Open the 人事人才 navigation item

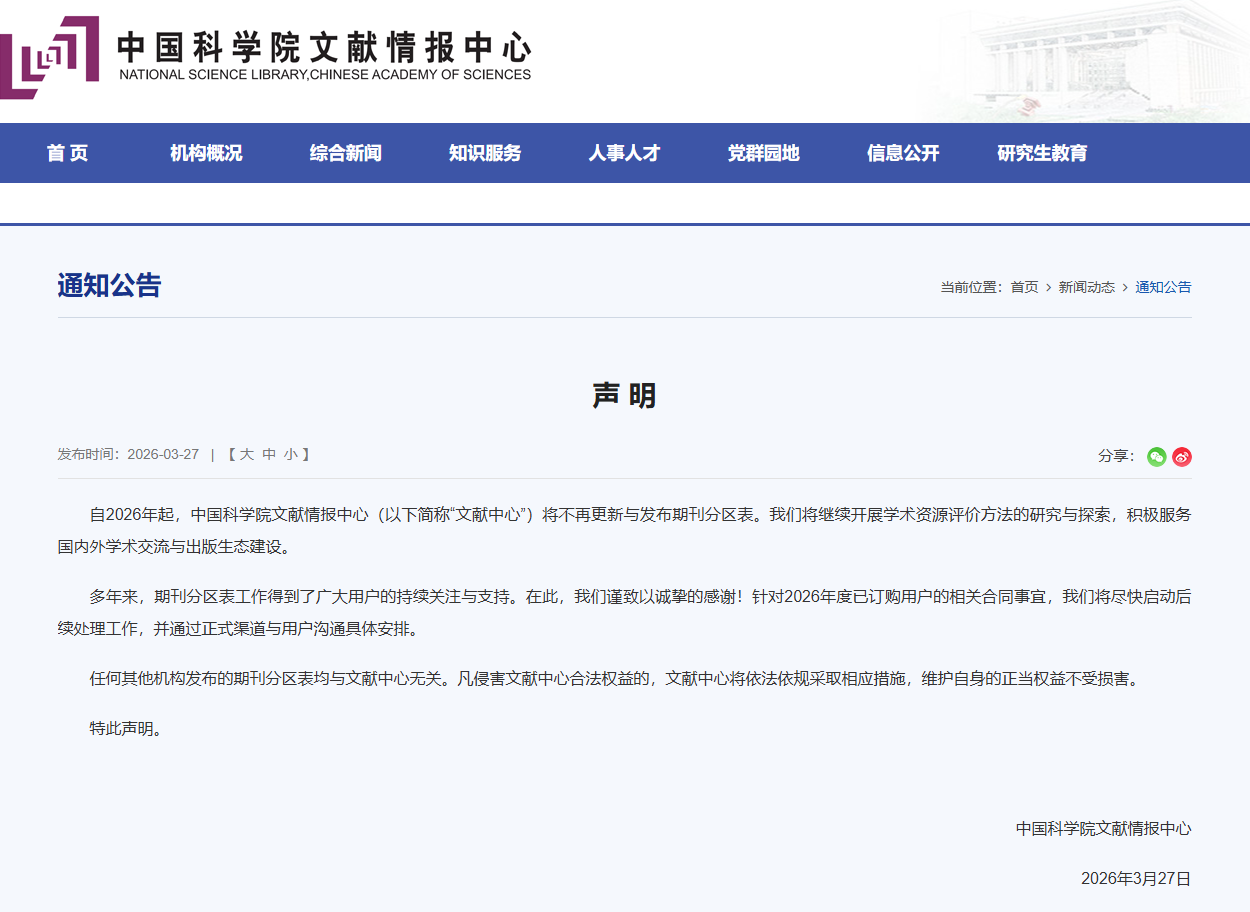[x=624, y=153]
